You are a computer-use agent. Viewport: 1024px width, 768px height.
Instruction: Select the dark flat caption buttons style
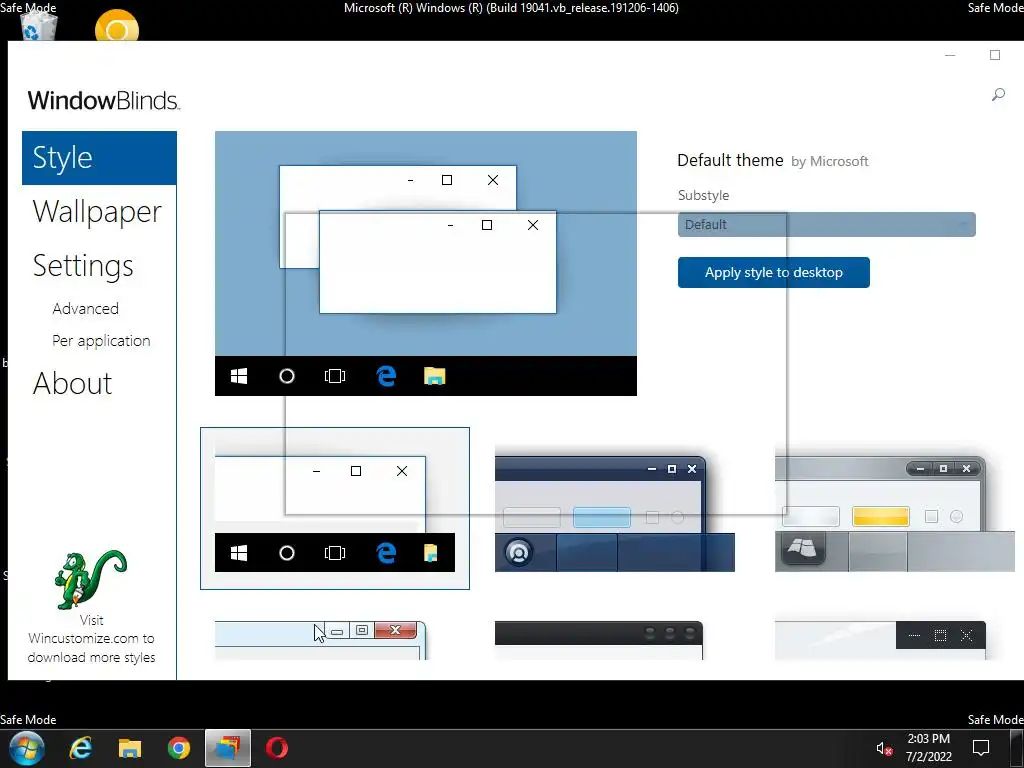click(880, 640)
